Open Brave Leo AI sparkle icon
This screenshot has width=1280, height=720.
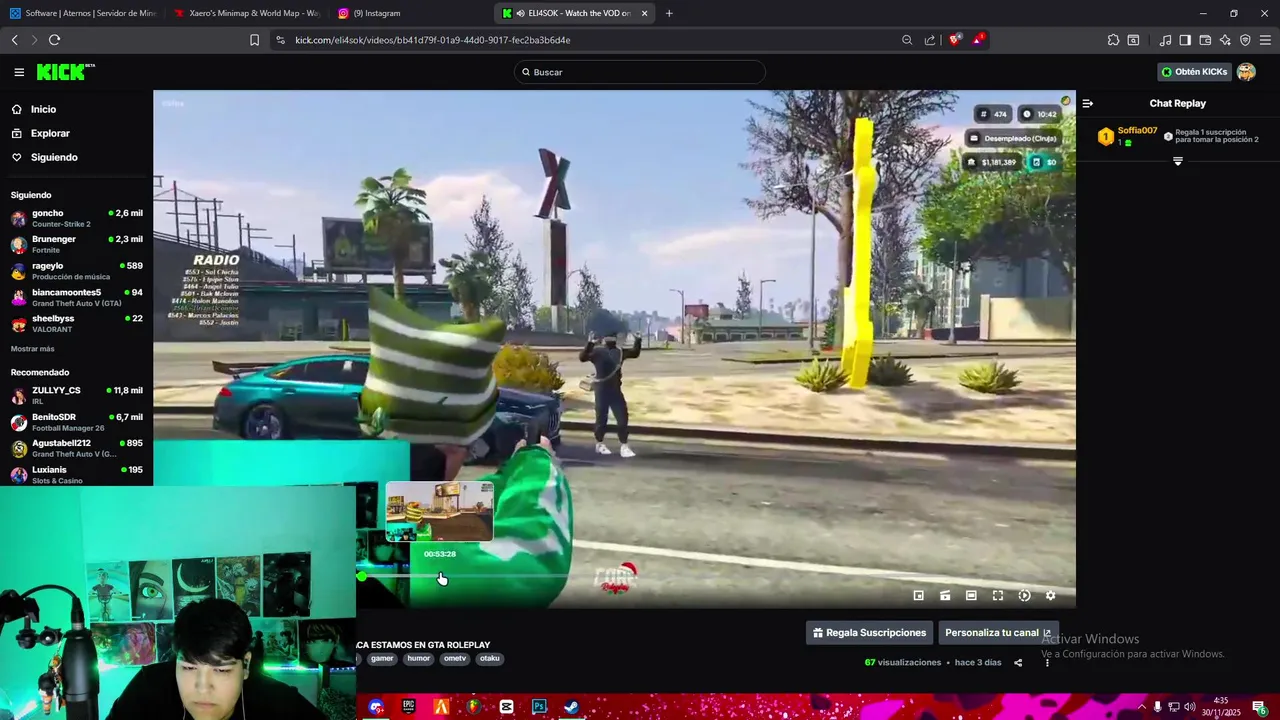tap(1225, 40)
